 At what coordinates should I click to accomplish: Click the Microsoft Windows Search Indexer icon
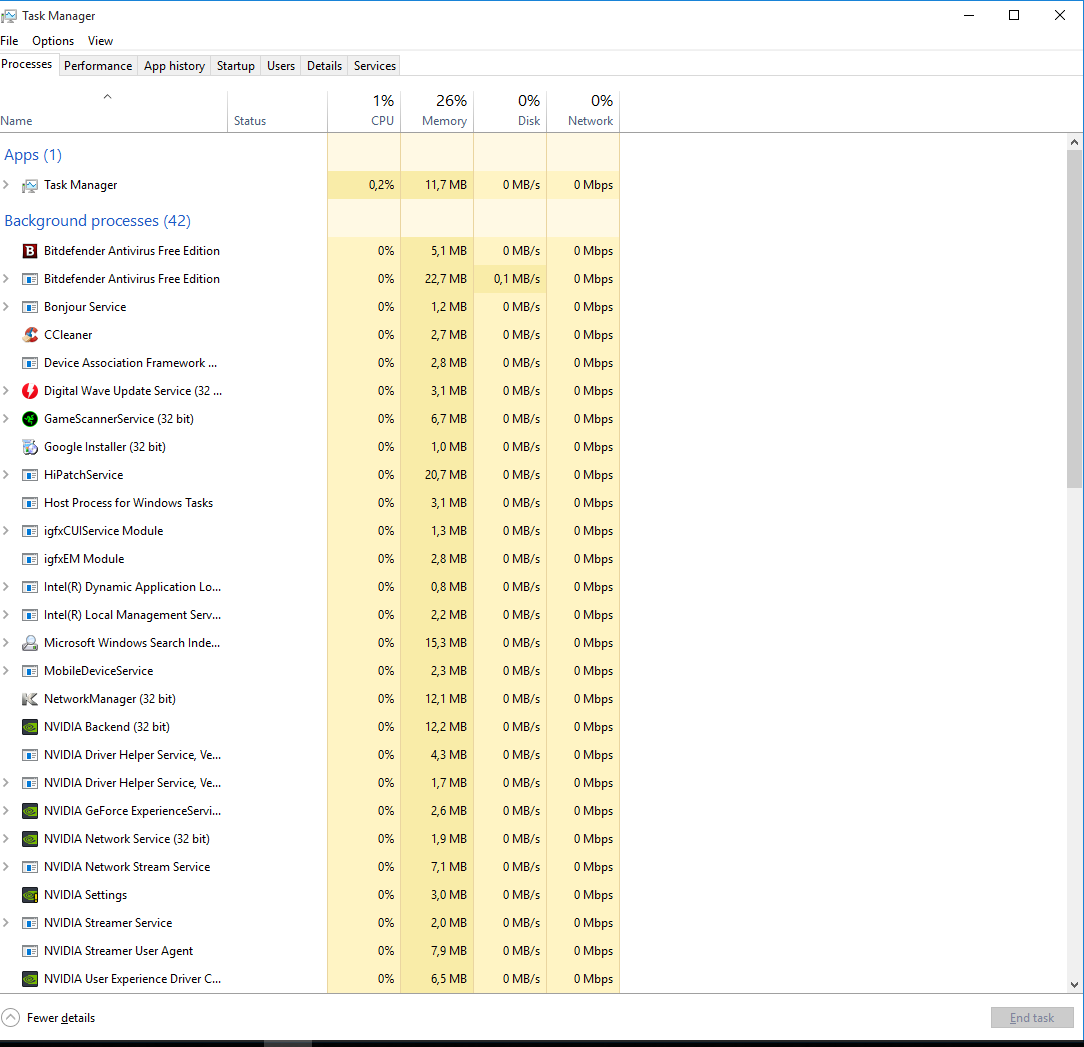pos(30,643)
